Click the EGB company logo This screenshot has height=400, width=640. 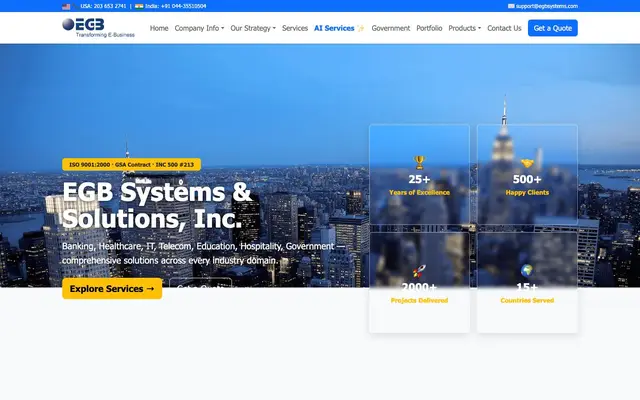[x=98, y=28]
